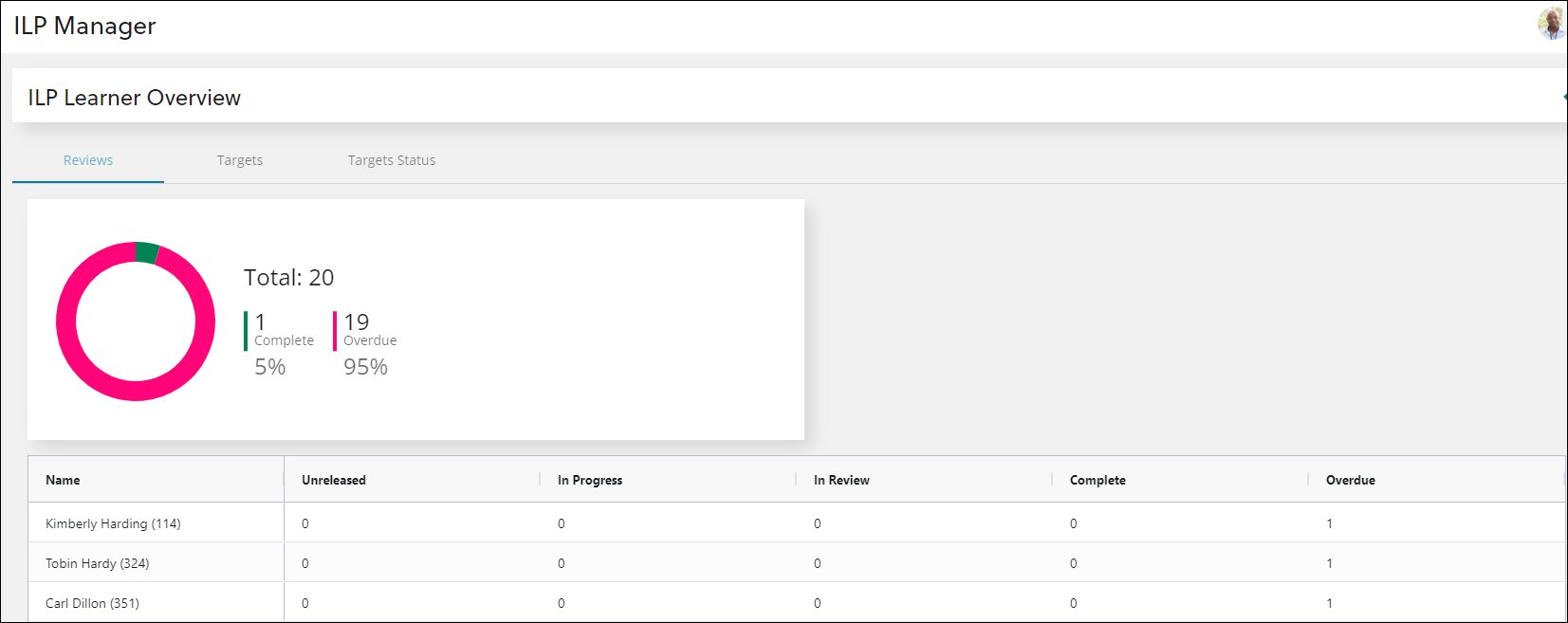Open the user profile avatar menu
This screenshot has height=623, width=1568.
click(x=1551, y=24)
